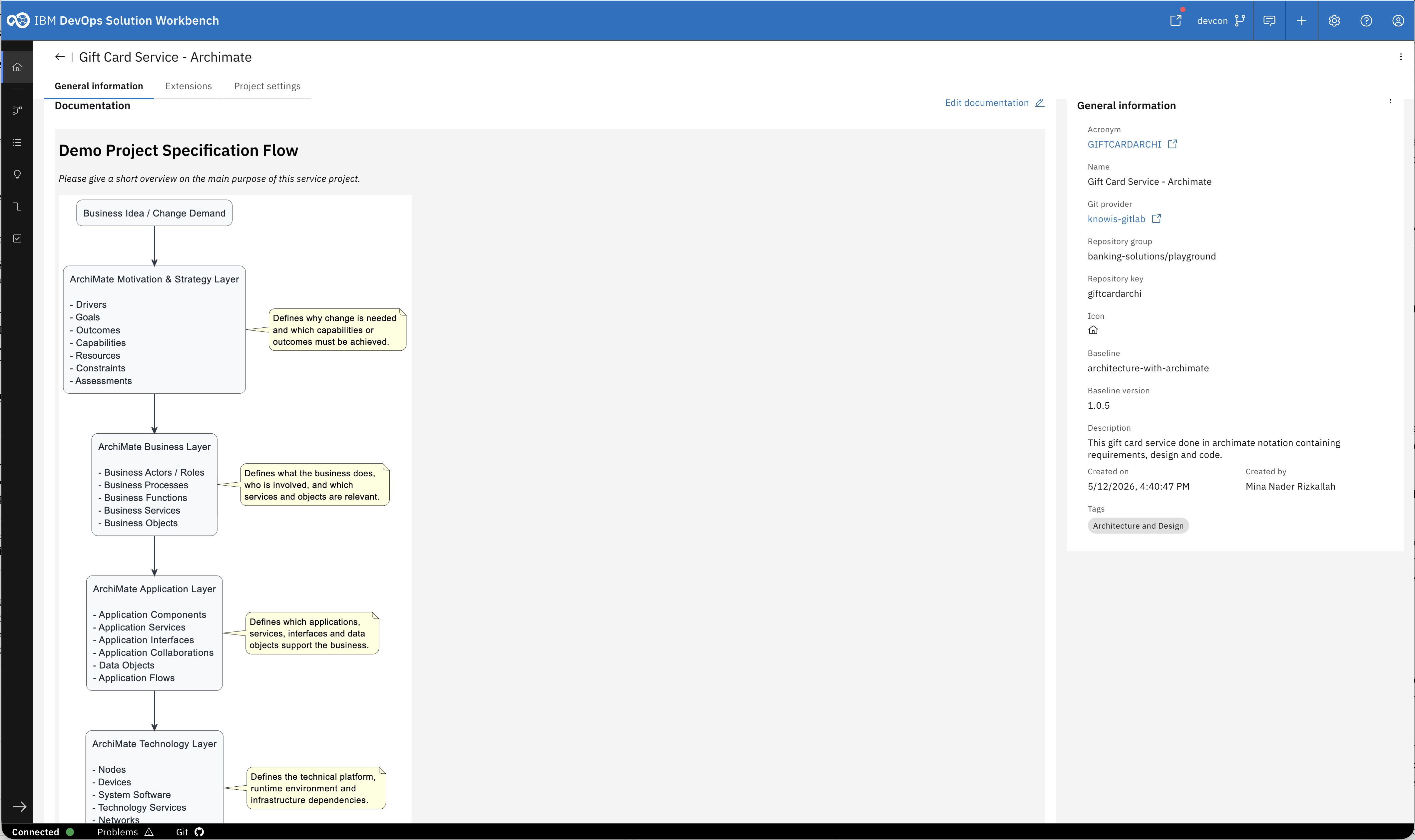Open the lightbulb ideas sidebar icon
The height and width of the screenshot is (840, 1415).
18,174
